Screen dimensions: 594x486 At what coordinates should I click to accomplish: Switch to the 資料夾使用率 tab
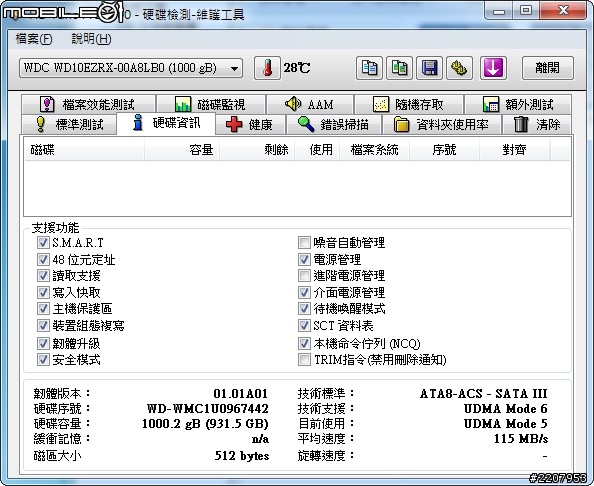point(441,124)
